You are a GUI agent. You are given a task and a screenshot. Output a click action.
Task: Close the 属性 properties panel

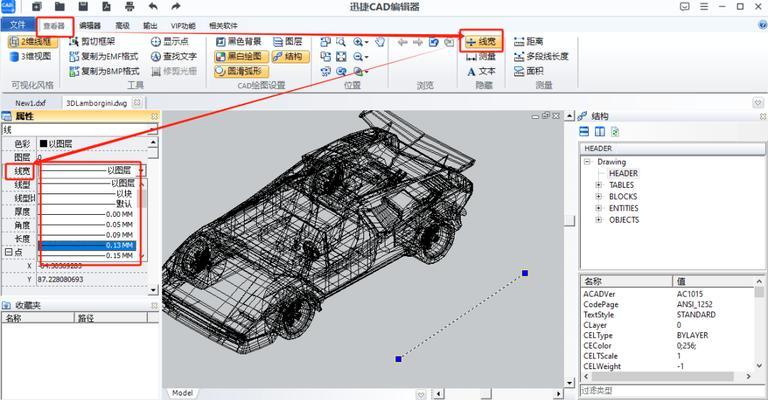pos(154,116)
